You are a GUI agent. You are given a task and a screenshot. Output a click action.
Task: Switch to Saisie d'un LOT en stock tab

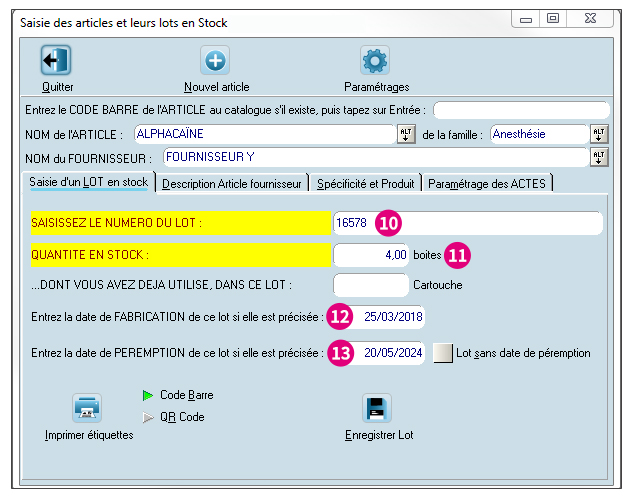click(88, 182)
